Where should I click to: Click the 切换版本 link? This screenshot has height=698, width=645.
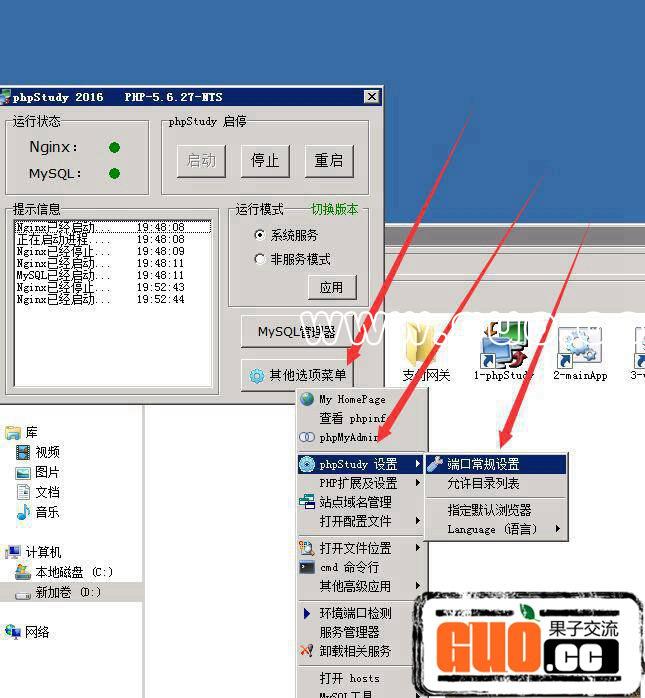(x=334, y=209)
